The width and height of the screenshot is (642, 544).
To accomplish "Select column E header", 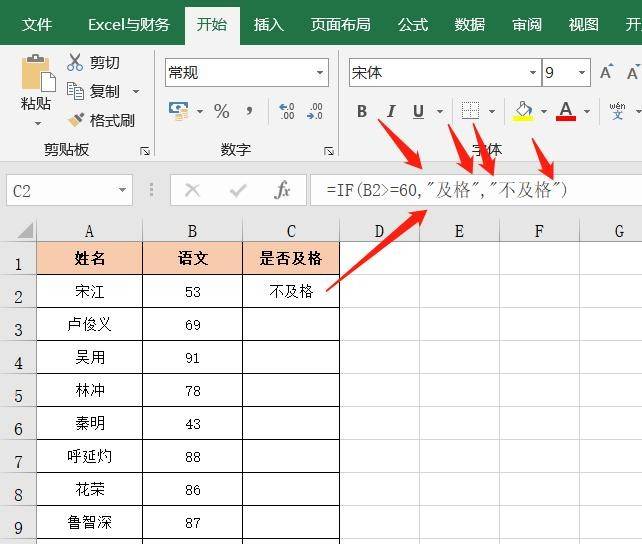I will click(459, 231).
